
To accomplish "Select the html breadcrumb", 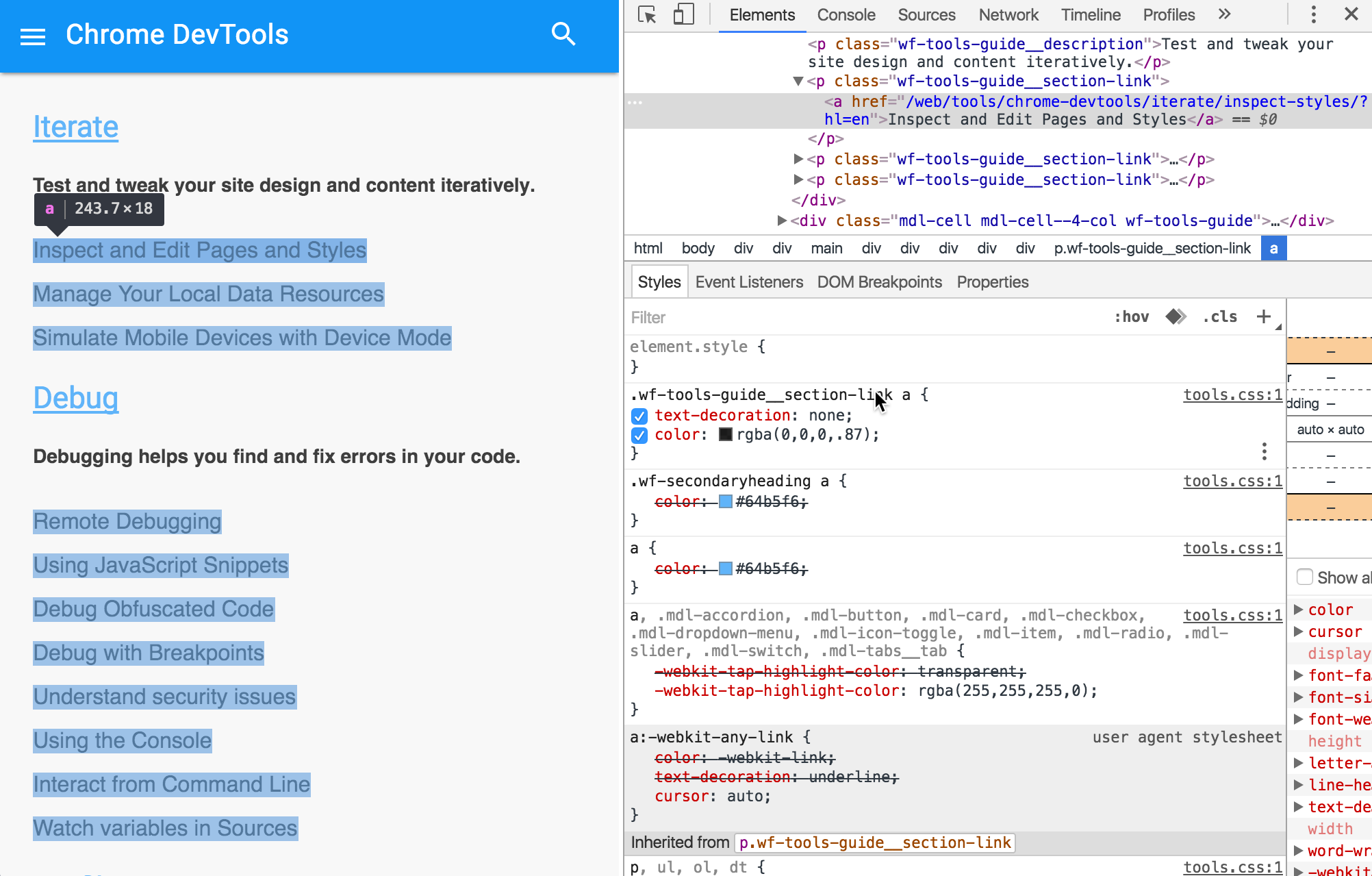I will click(x=648, y=249).
